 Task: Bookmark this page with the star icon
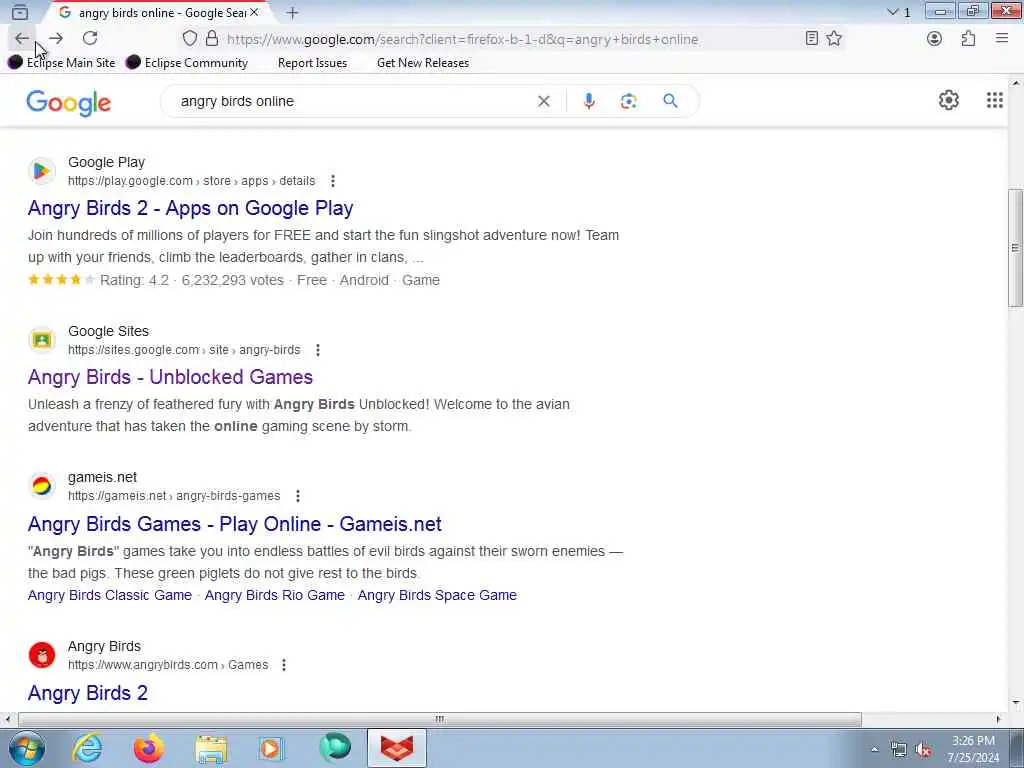coord(834,39)
